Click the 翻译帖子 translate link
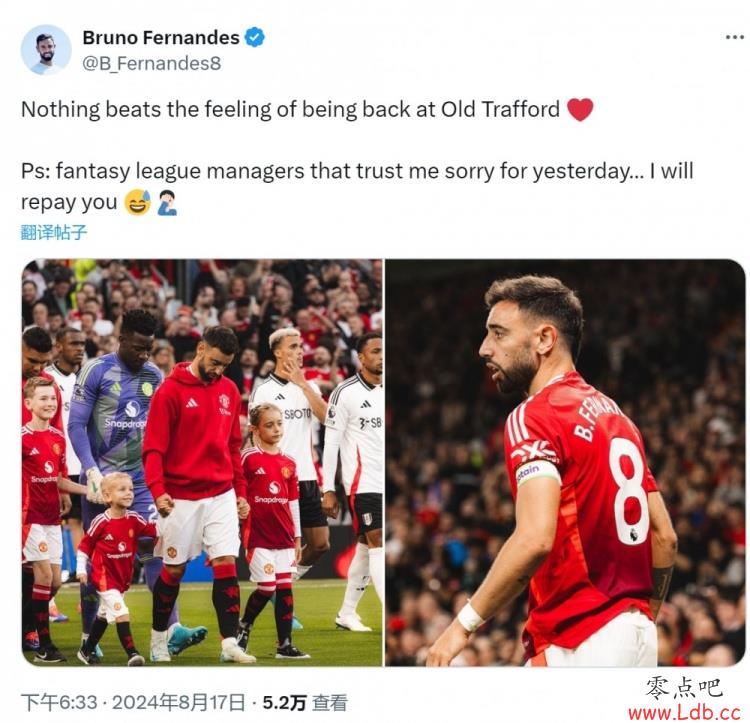This screenshot has width=750, height=723. click(54, 232)
